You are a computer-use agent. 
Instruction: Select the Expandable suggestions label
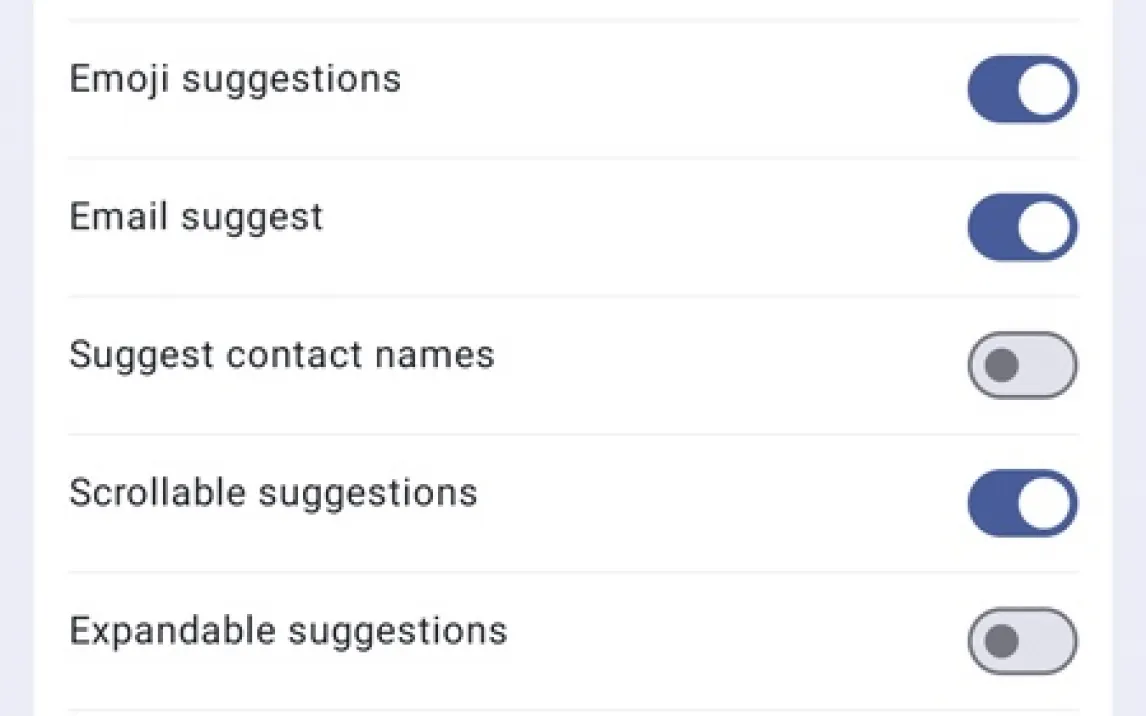pos(288,631)
